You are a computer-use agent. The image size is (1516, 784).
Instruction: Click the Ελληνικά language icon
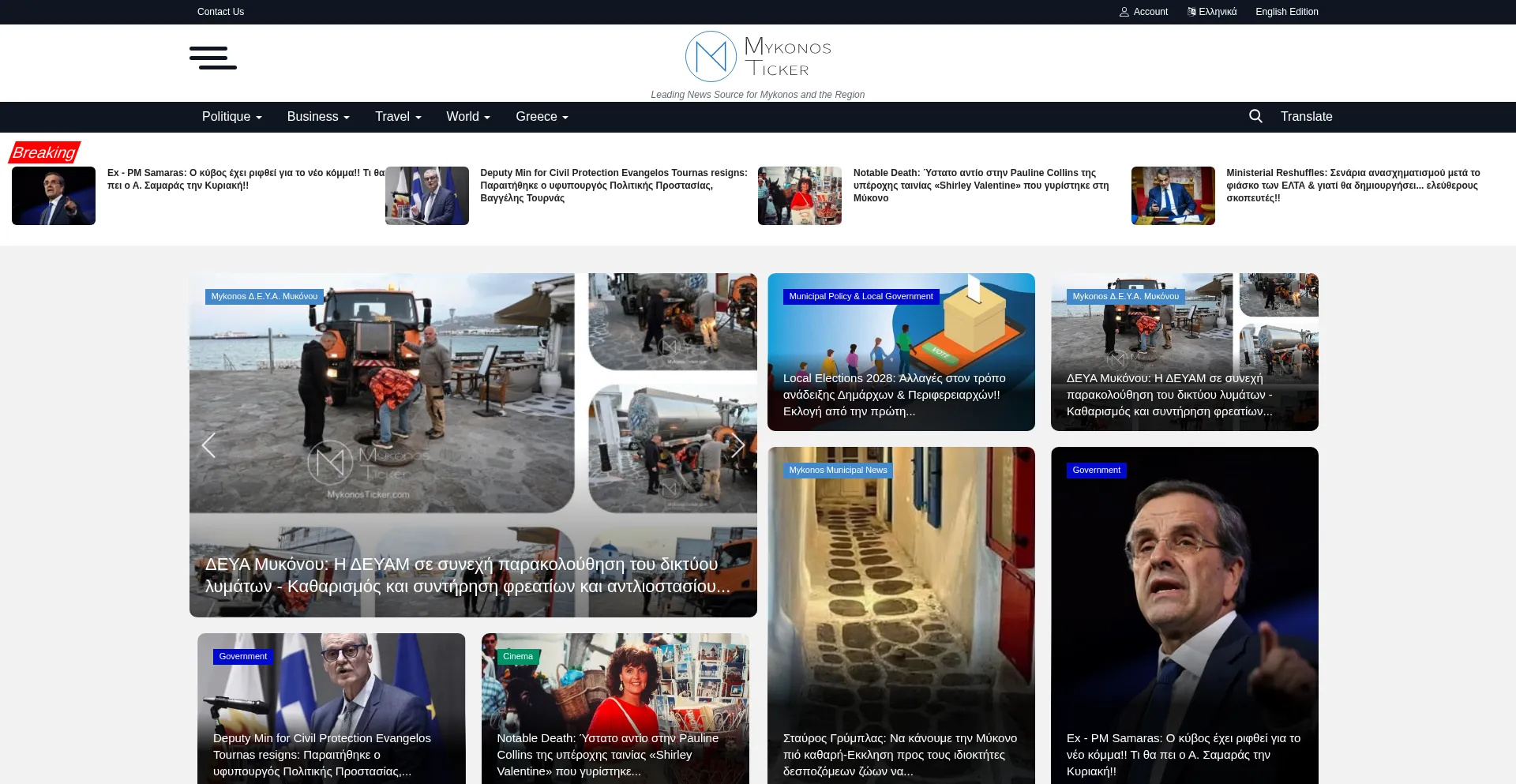[1191, 12]
